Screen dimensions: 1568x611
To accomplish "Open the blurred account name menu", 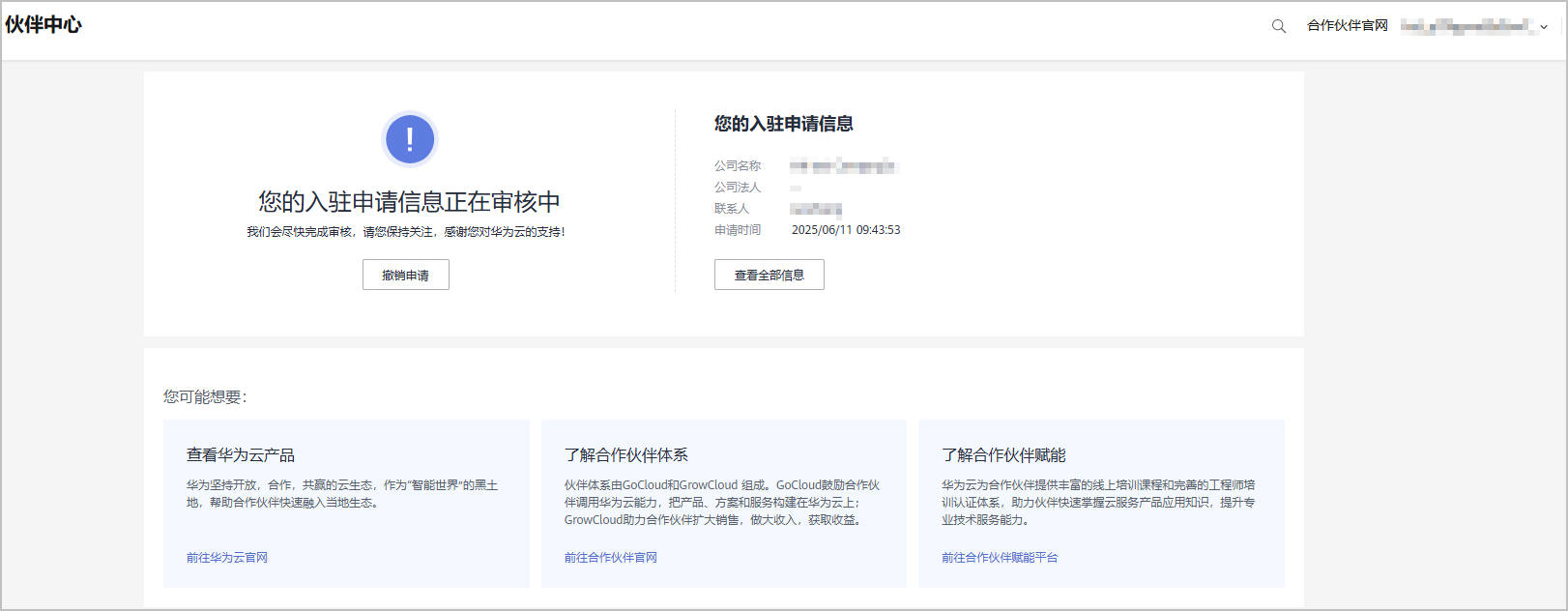I will (1467, 26).
